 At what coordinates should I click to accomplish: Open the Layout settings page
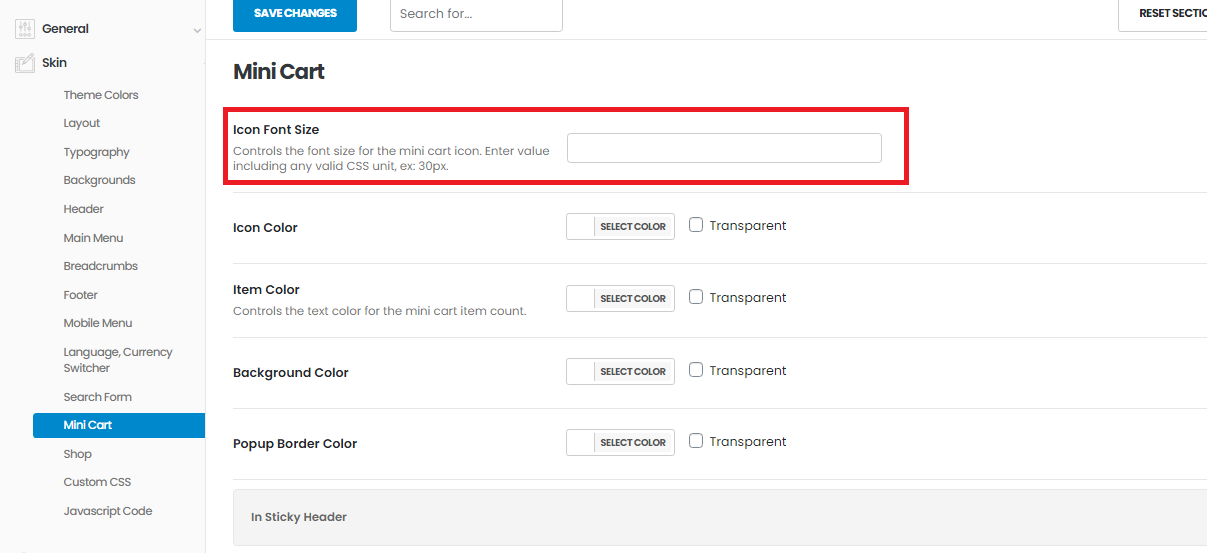[82, 123]
